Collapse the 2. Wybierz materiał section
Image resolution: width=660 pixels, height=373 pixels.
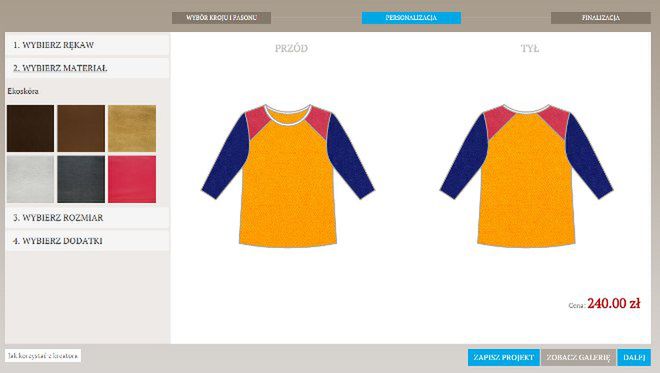[x=87, y=68]
